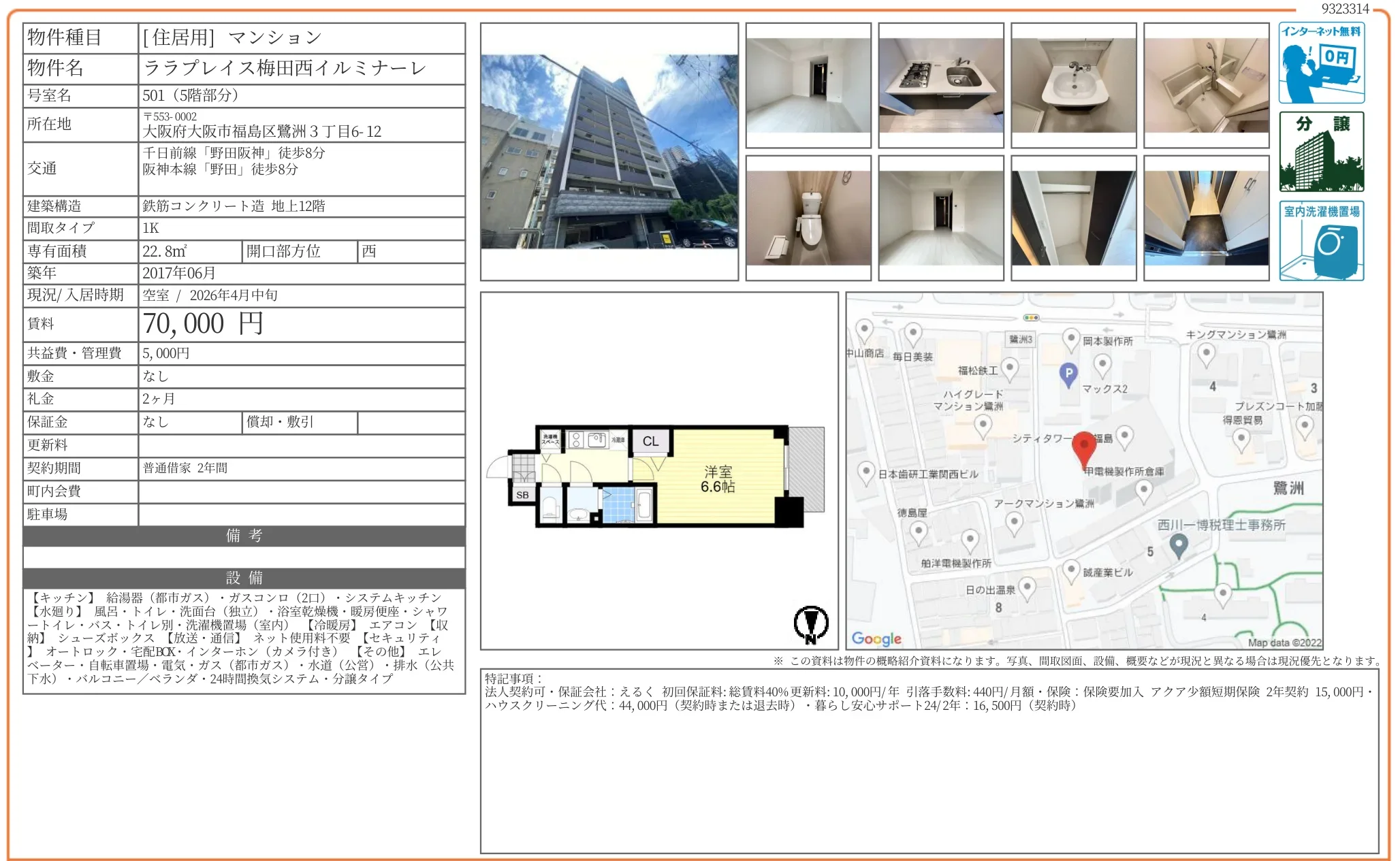Click the 70,000円 rent value
This screenshot has height=861, width=1400.
(x=203, y=324)
